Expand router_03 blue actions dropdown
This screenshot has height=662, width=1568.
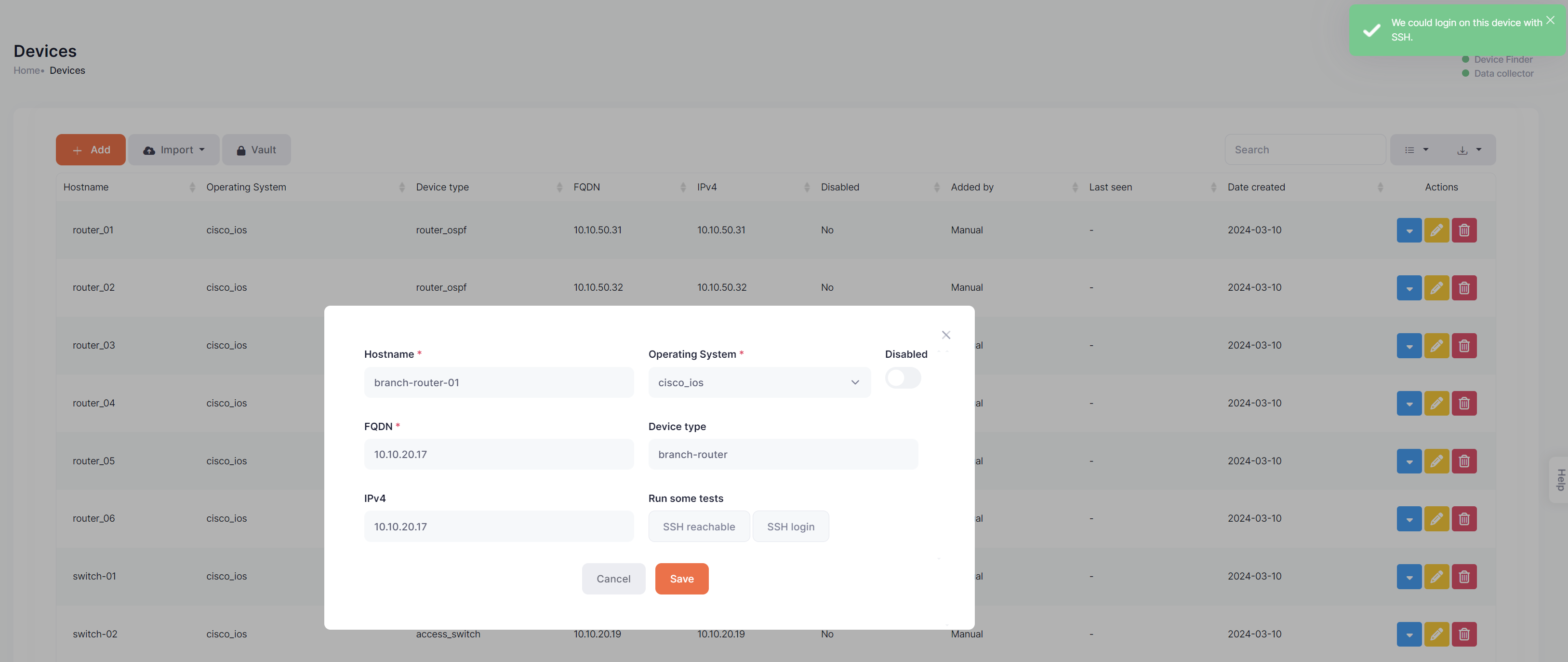pyautogui.click(x=1409, y=345)
